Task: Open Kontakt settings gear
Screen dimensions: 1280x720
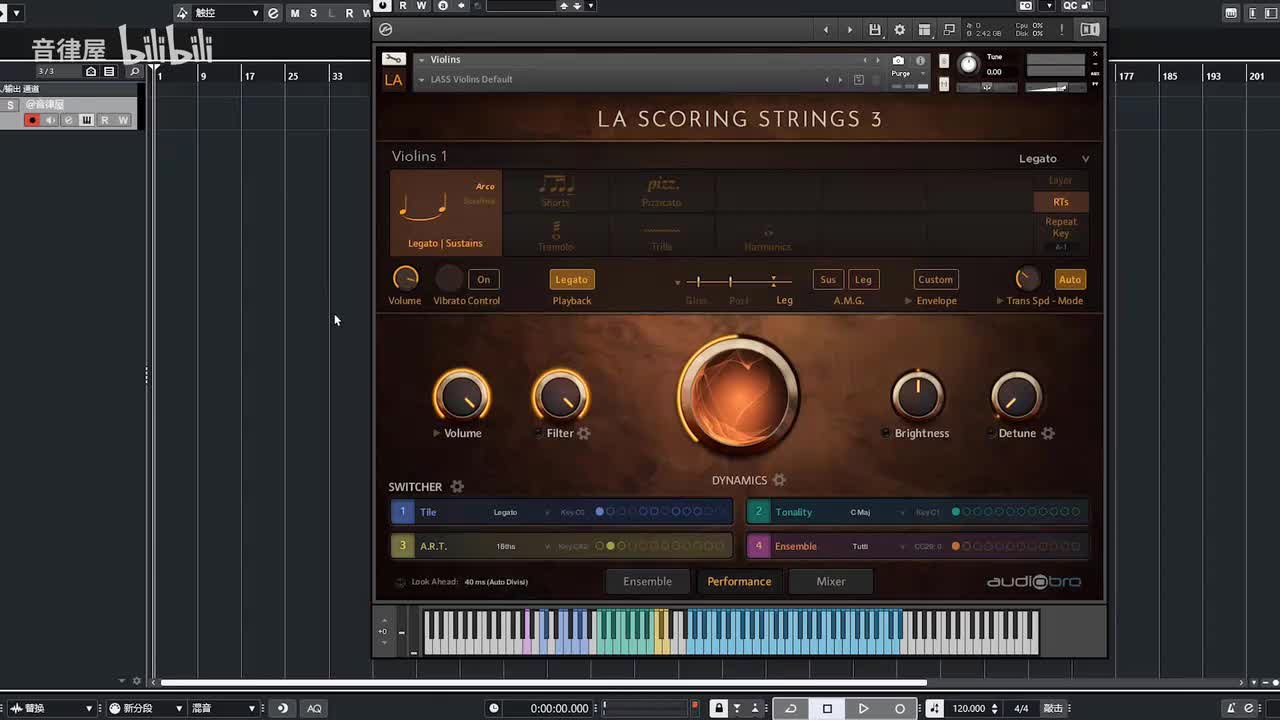Action: (x=899, y=30)
